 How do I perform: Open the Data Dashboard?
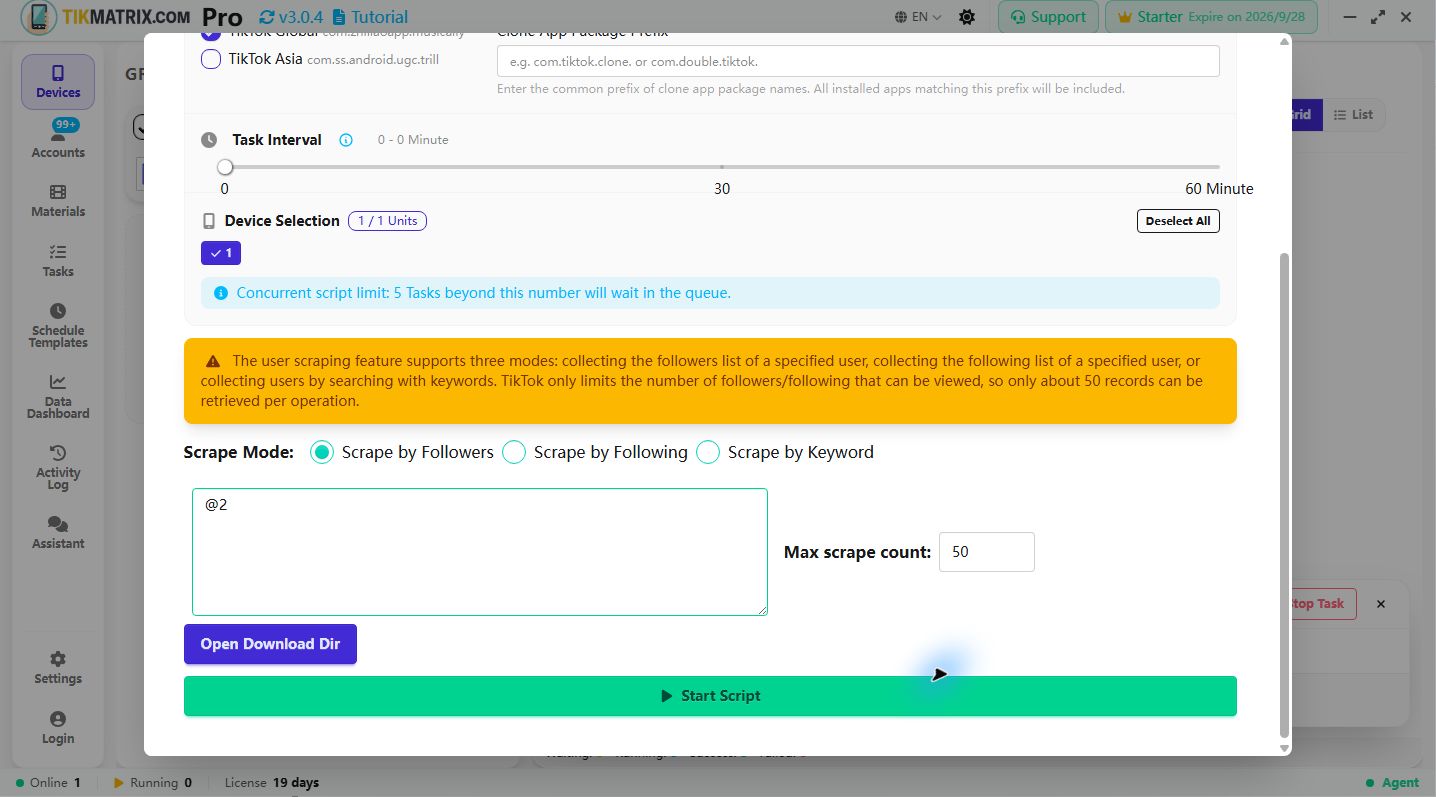58,396
